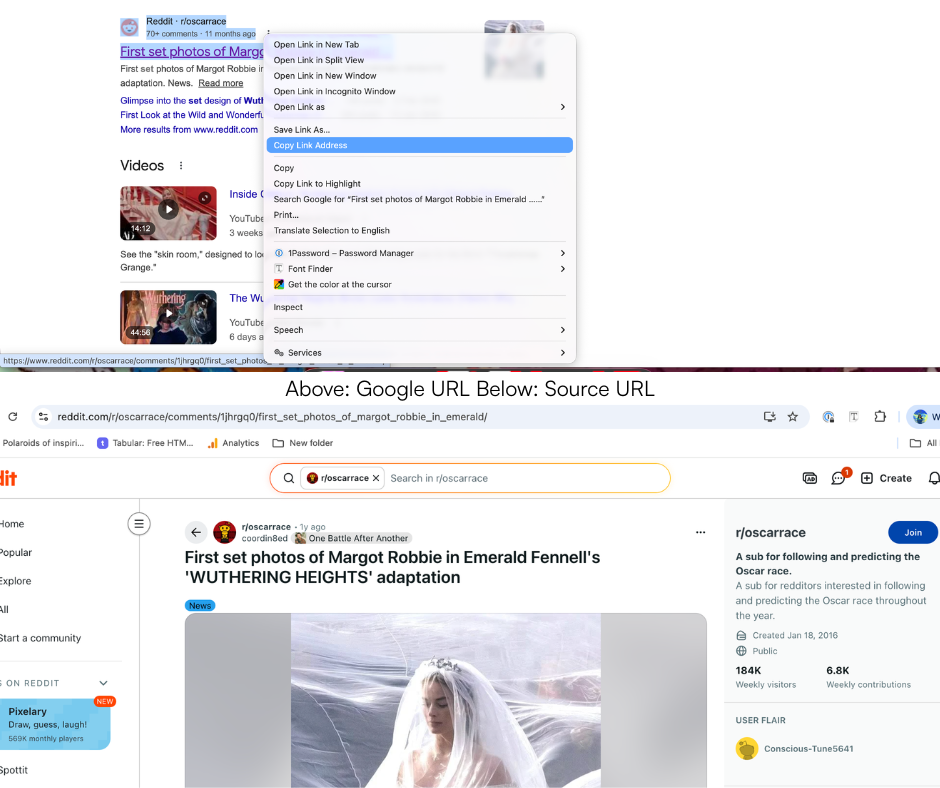940x788 pixels.
Task: Select Copy Link Address menu item
Action: pyautogui.click(x=419, y=145)
